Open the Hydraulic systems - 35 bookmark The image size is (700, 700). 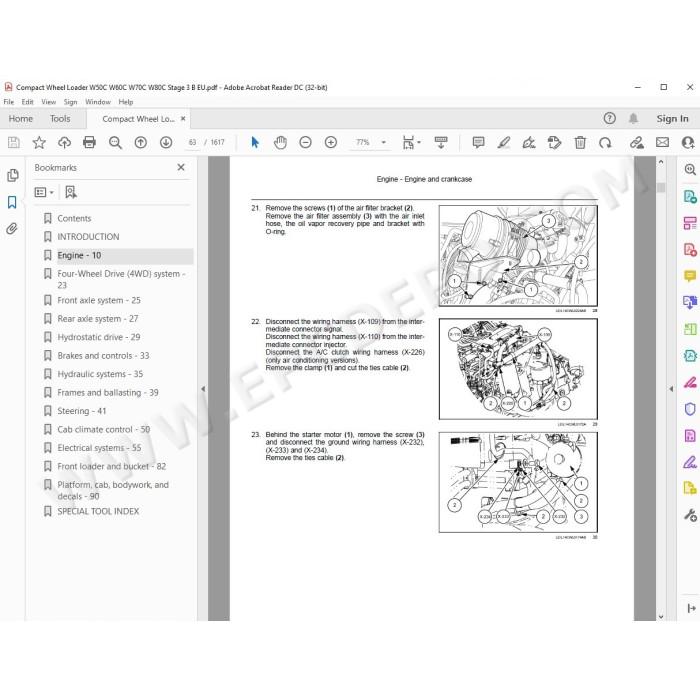[x=100, y=374]
